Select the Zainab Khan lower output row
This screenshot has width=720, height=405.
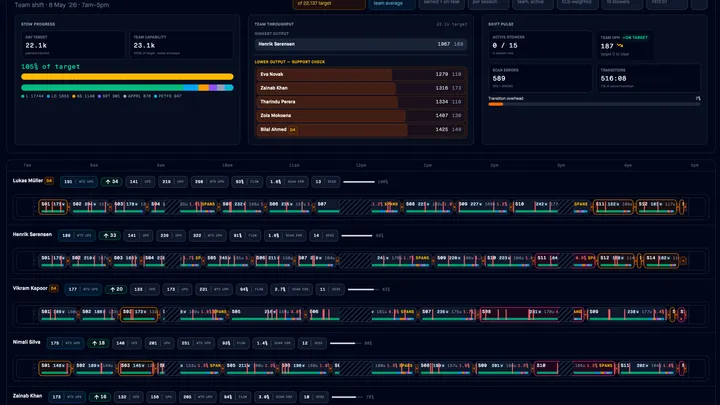[x=361, y=88]
